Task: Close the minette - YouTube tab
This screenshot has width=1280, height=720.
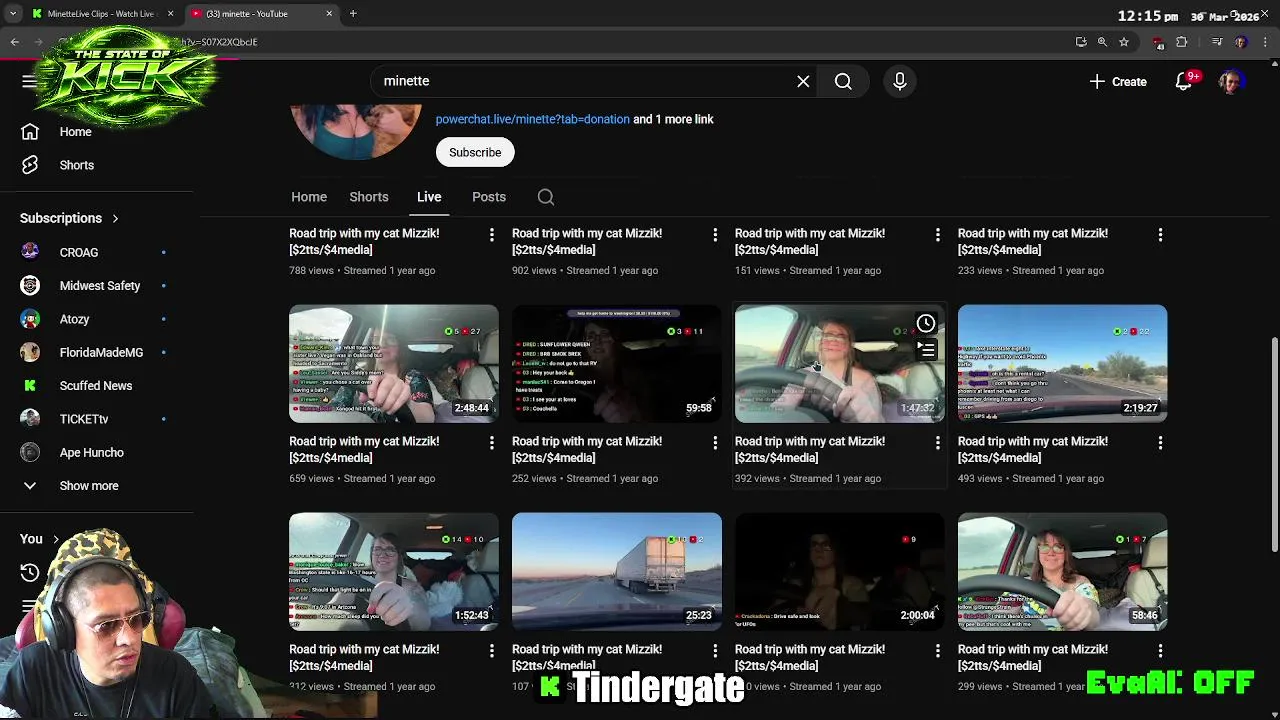Action: pos(329,14)
